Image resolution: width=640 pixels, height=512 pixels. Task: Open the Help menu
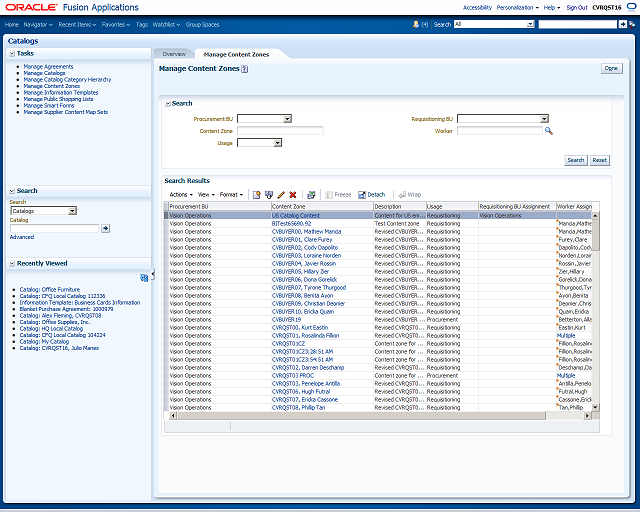point(551,7)
